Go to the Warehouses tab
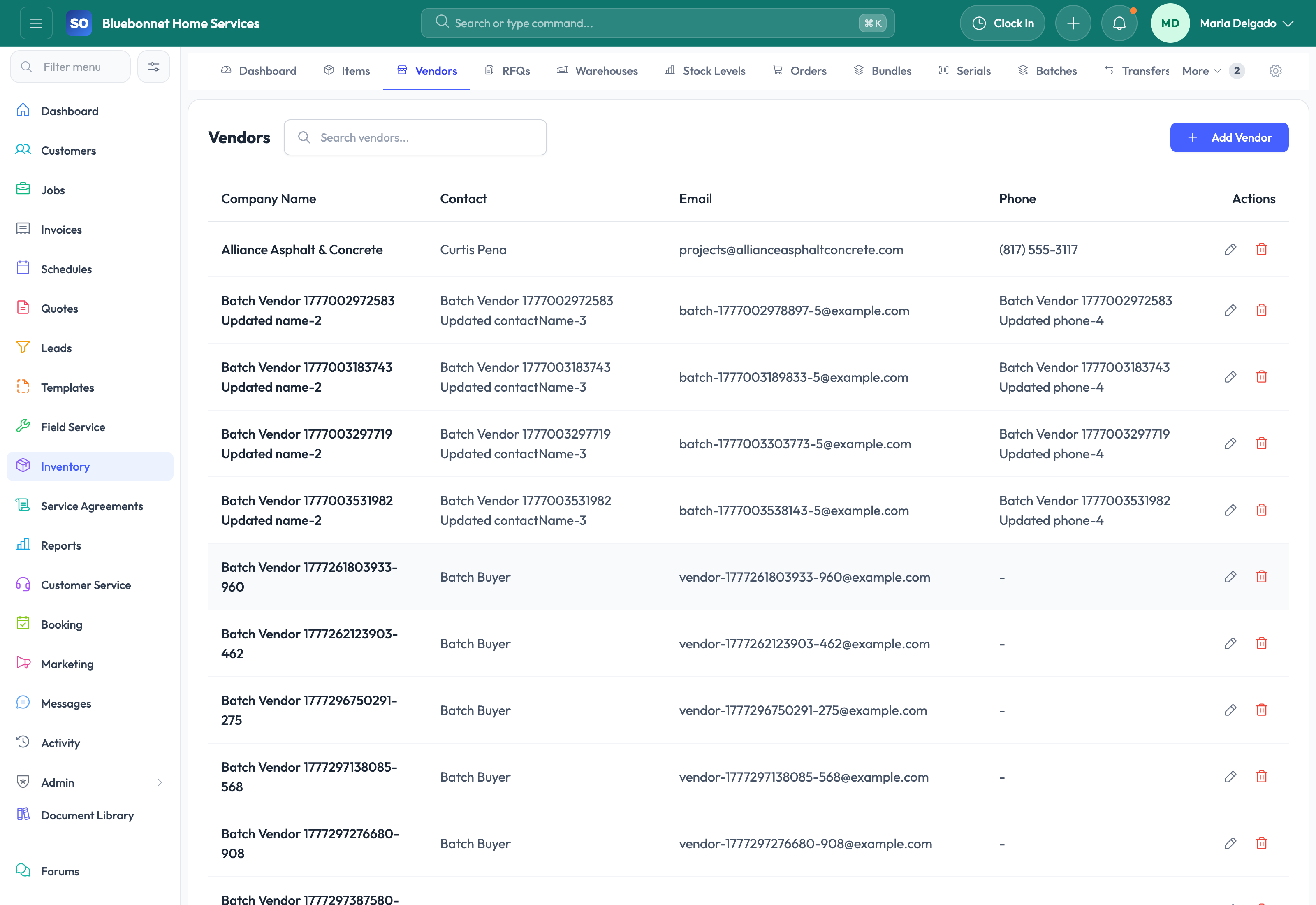Screen dimensions: 1316x905 coord(598,71)
